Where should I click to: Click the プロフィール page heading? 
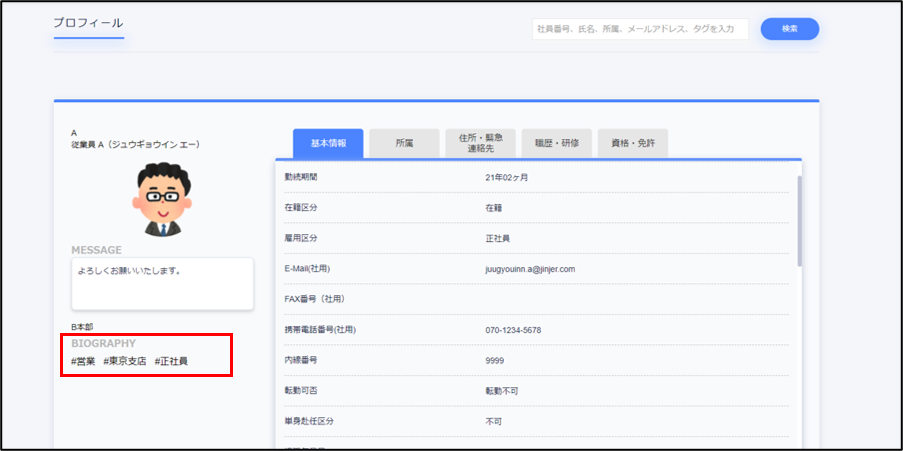(x=89, y=23)
